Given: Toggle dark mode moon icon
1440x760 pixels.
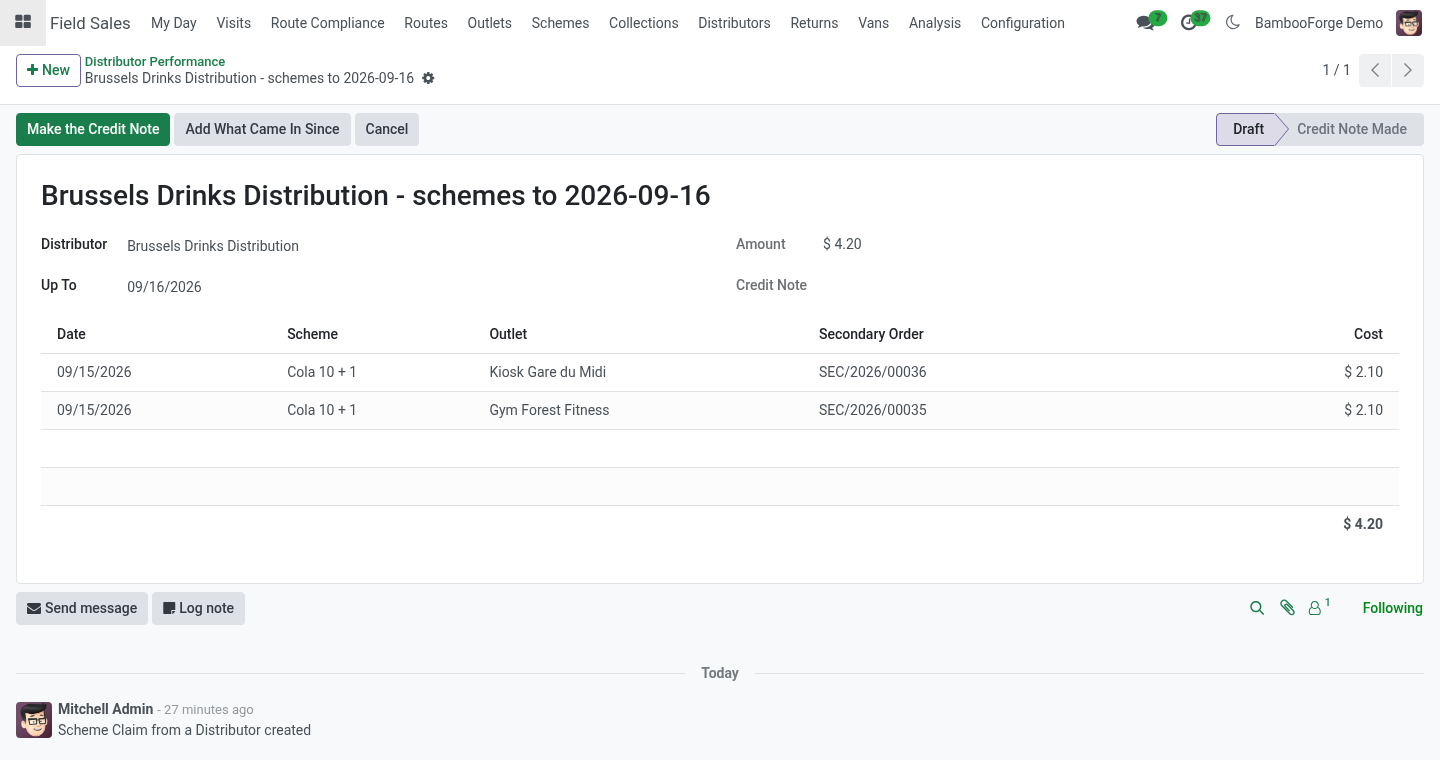Looking at the screenshot, I should tap(1232, 23).
